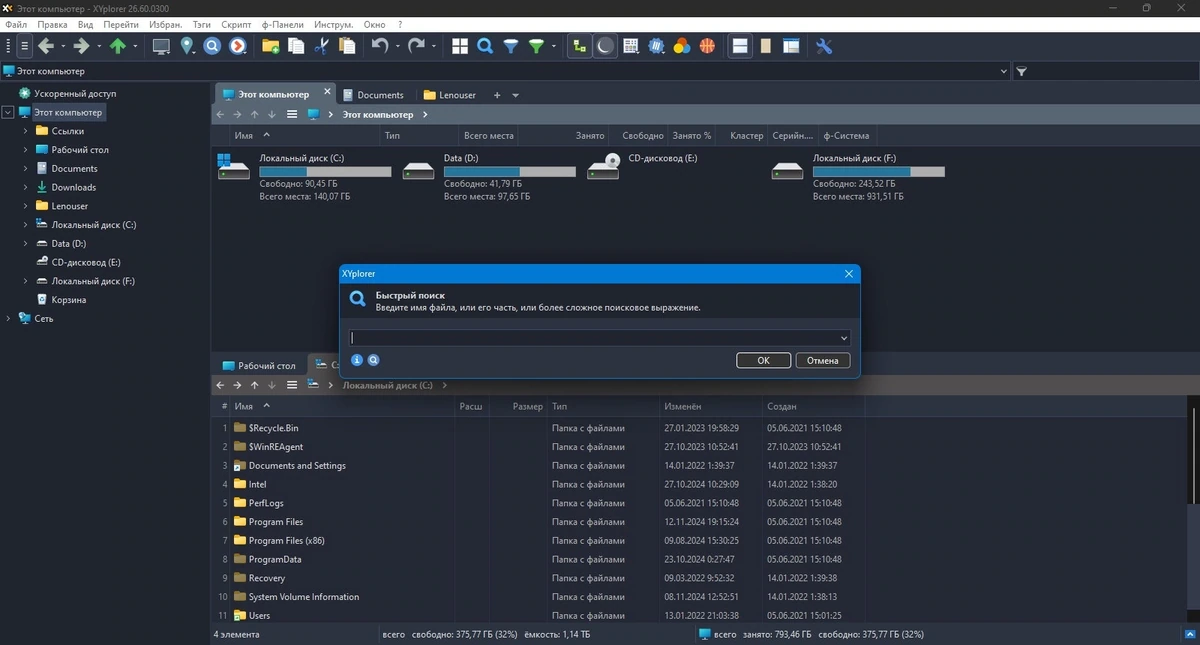Click the green Up arrow icon
Image resolution: width=1200 pixels, height=645 pixels.
pyautogui.click(x=118, y=46)
